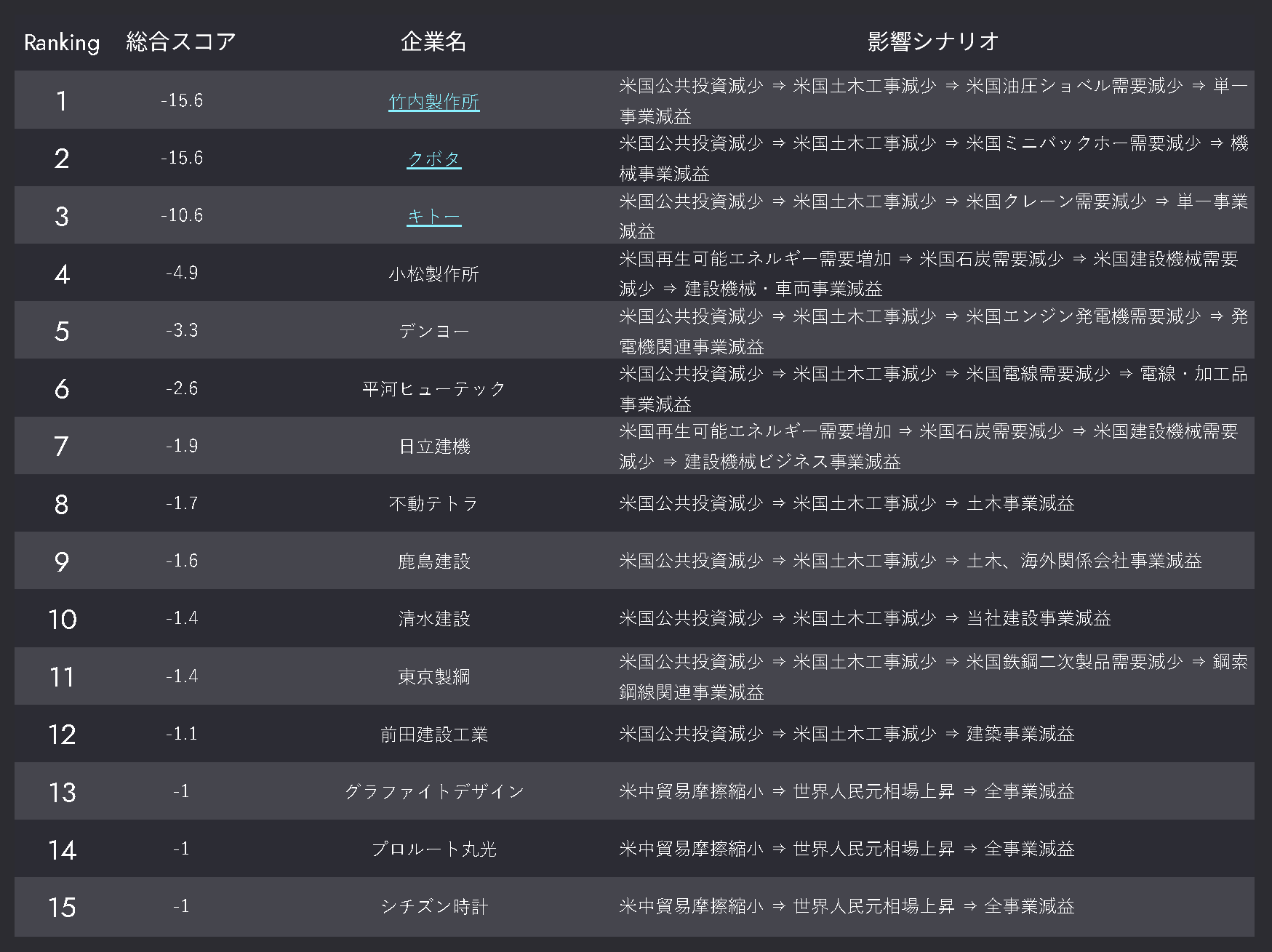Click the scenario ending 土木事業減益

click(x=847, y=503)
